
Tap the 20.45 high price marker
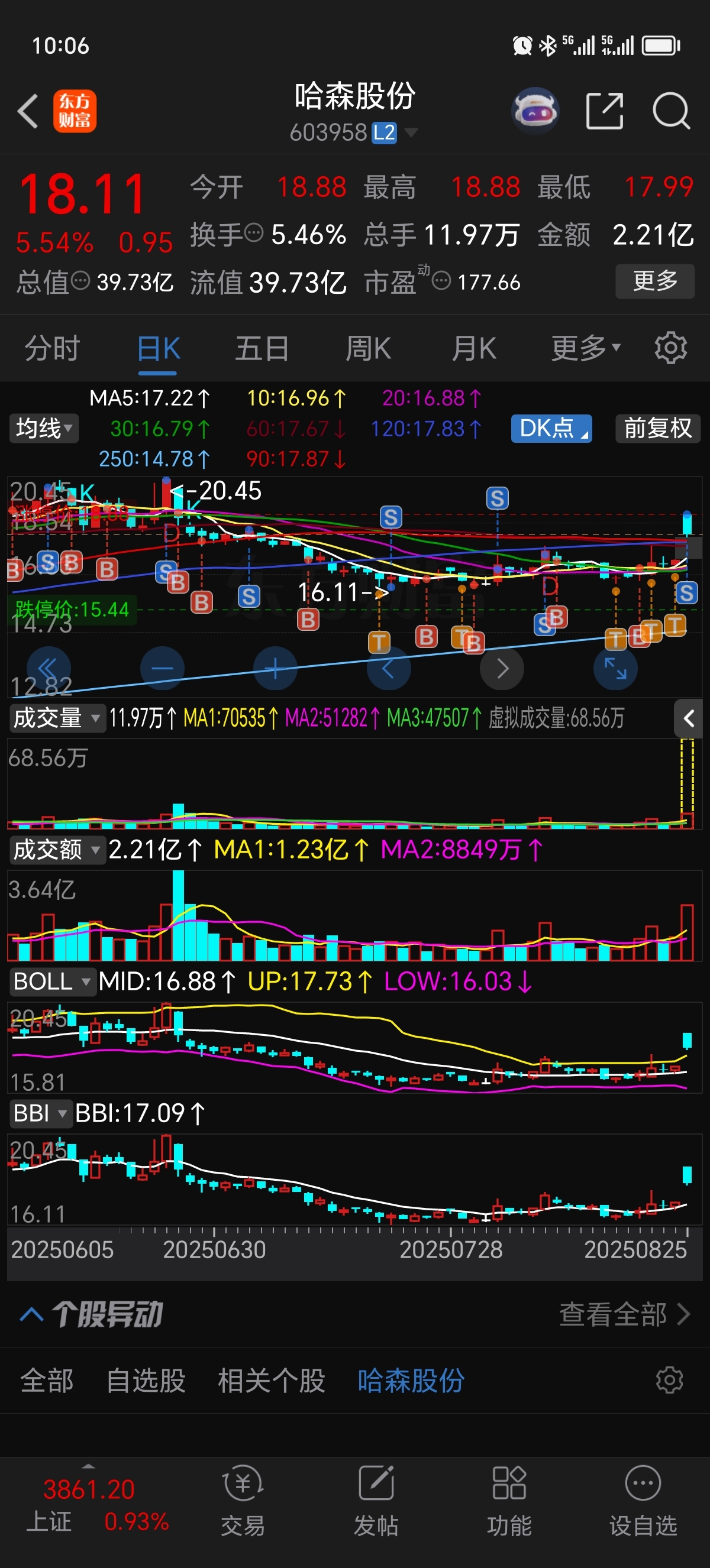pos(216,491)
